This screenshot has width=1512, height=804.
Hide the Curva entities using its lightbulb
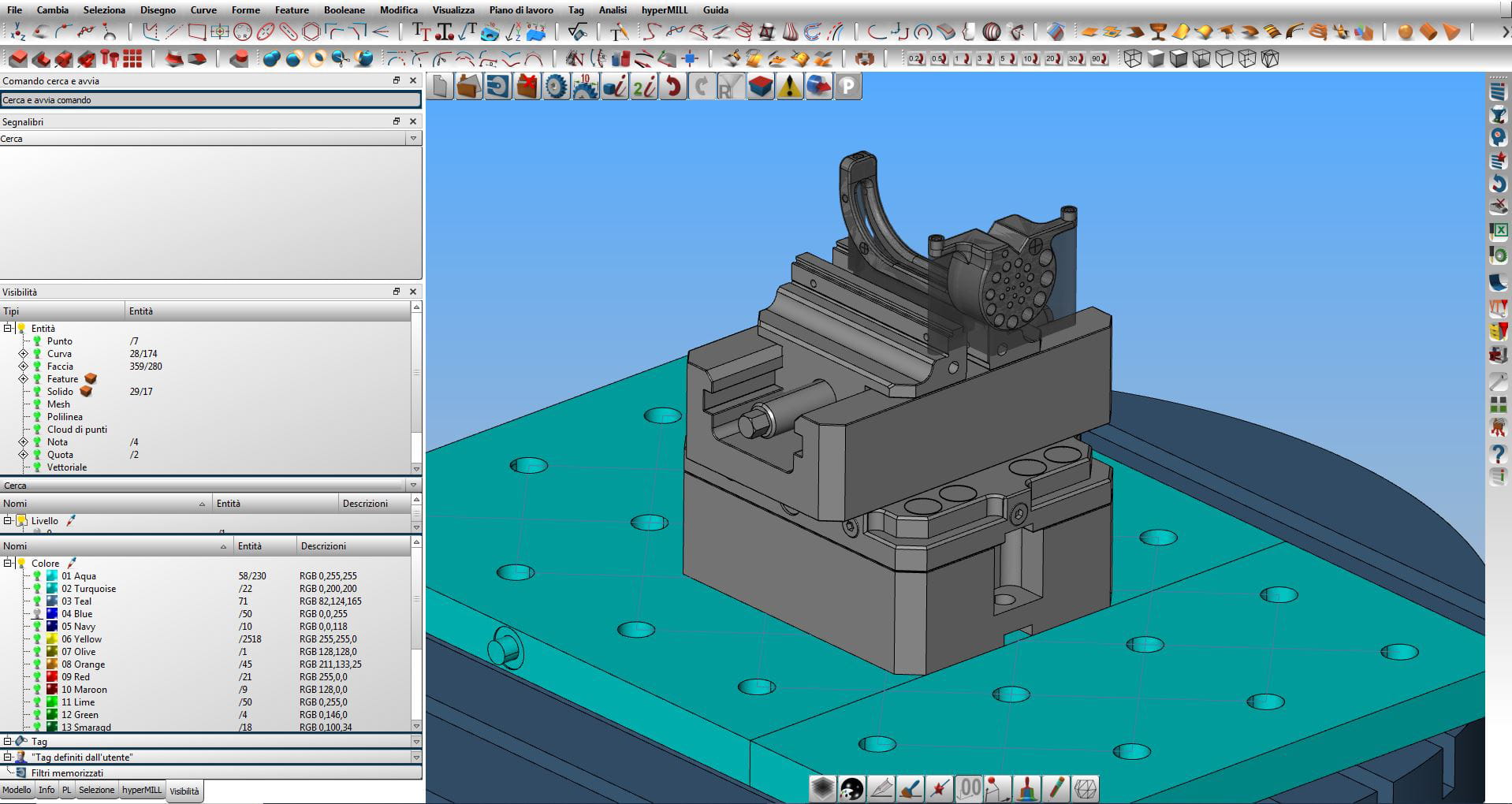[x=37, y=354]
